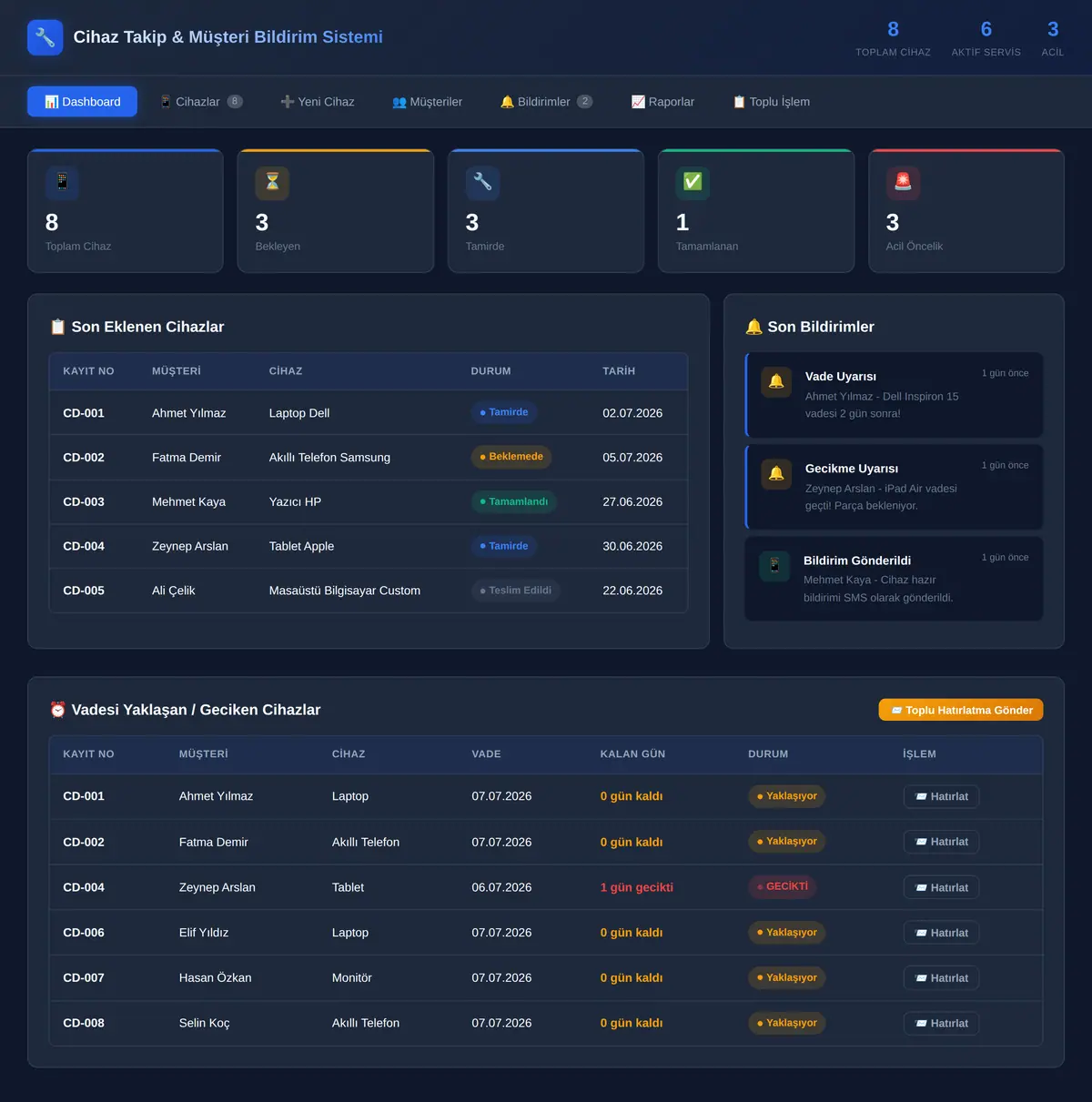Viewport: 1092px width, 1102px height.
Task: Click the Tablet Apple device cell
Action: pyautogui.click(x=301, y=546)
